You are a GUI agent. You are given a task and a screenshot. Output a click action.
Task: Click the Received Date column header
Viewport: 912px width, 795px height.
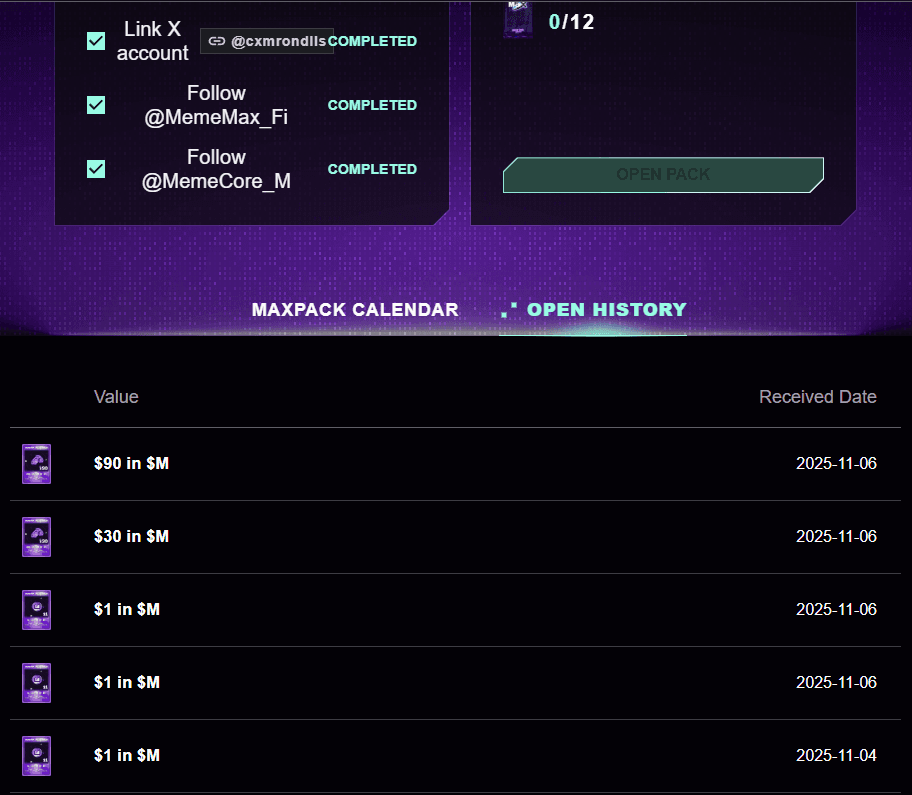[x=817, y=397]
